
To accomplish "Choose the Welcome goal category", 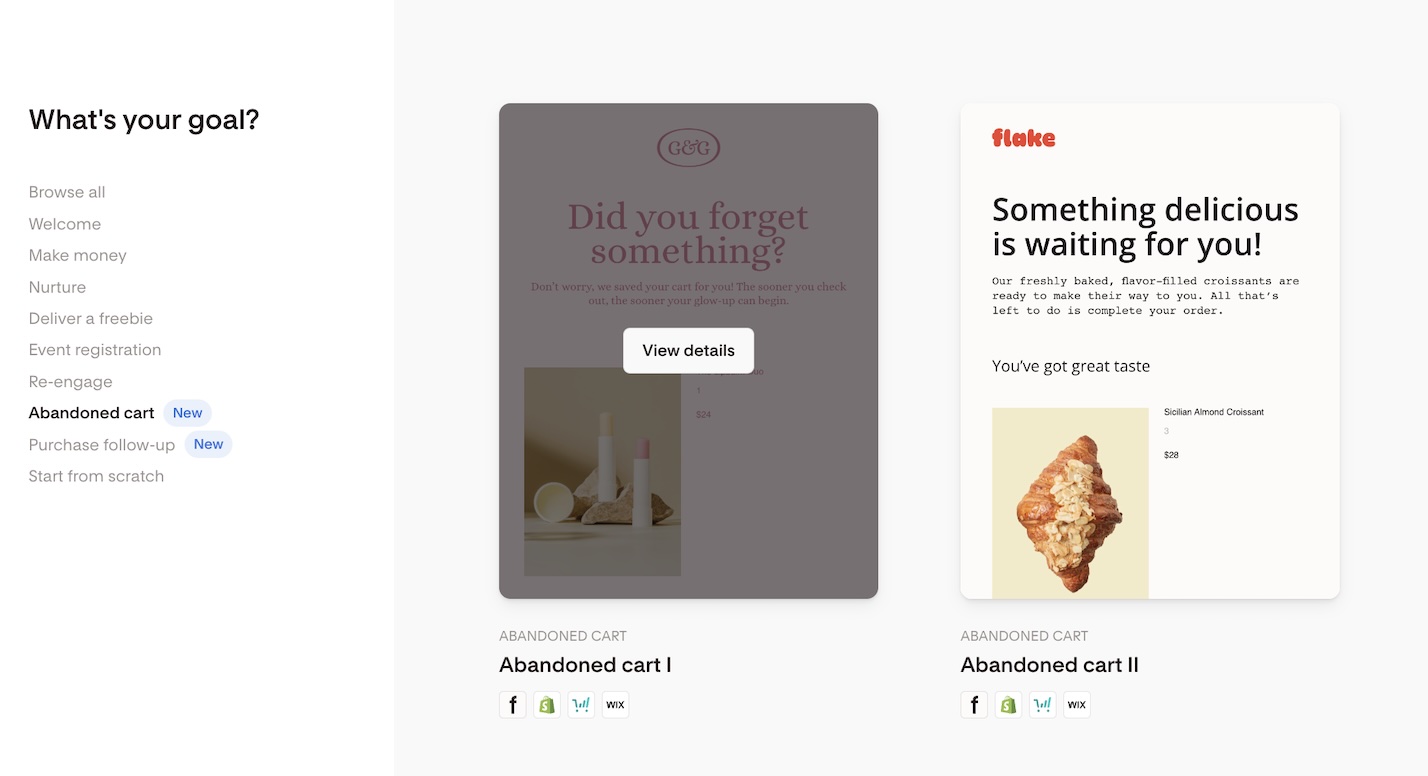I will [65, 224].
